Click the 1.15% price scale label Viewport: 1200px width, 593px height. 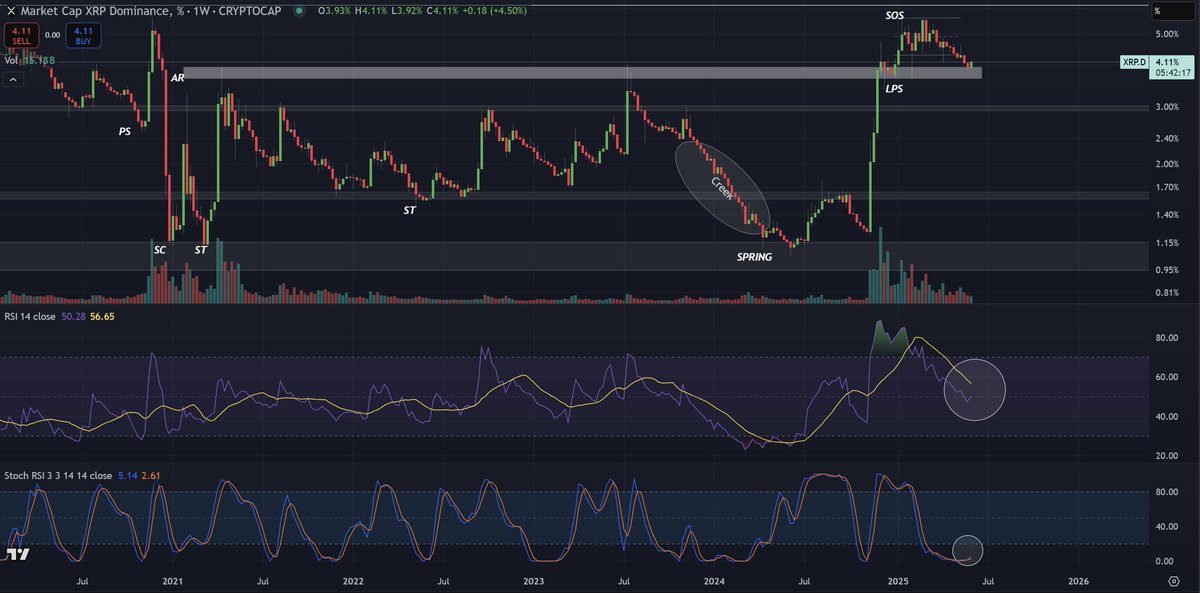click(1168, 244)
